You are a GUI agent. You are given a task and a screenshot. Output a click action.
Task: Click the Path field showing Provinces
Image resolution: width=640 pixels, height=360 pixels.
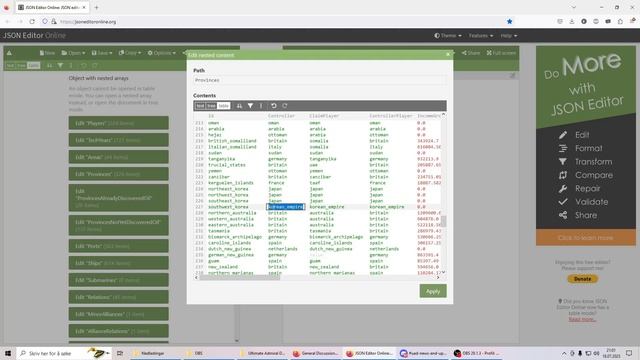[x=320, y=80]
